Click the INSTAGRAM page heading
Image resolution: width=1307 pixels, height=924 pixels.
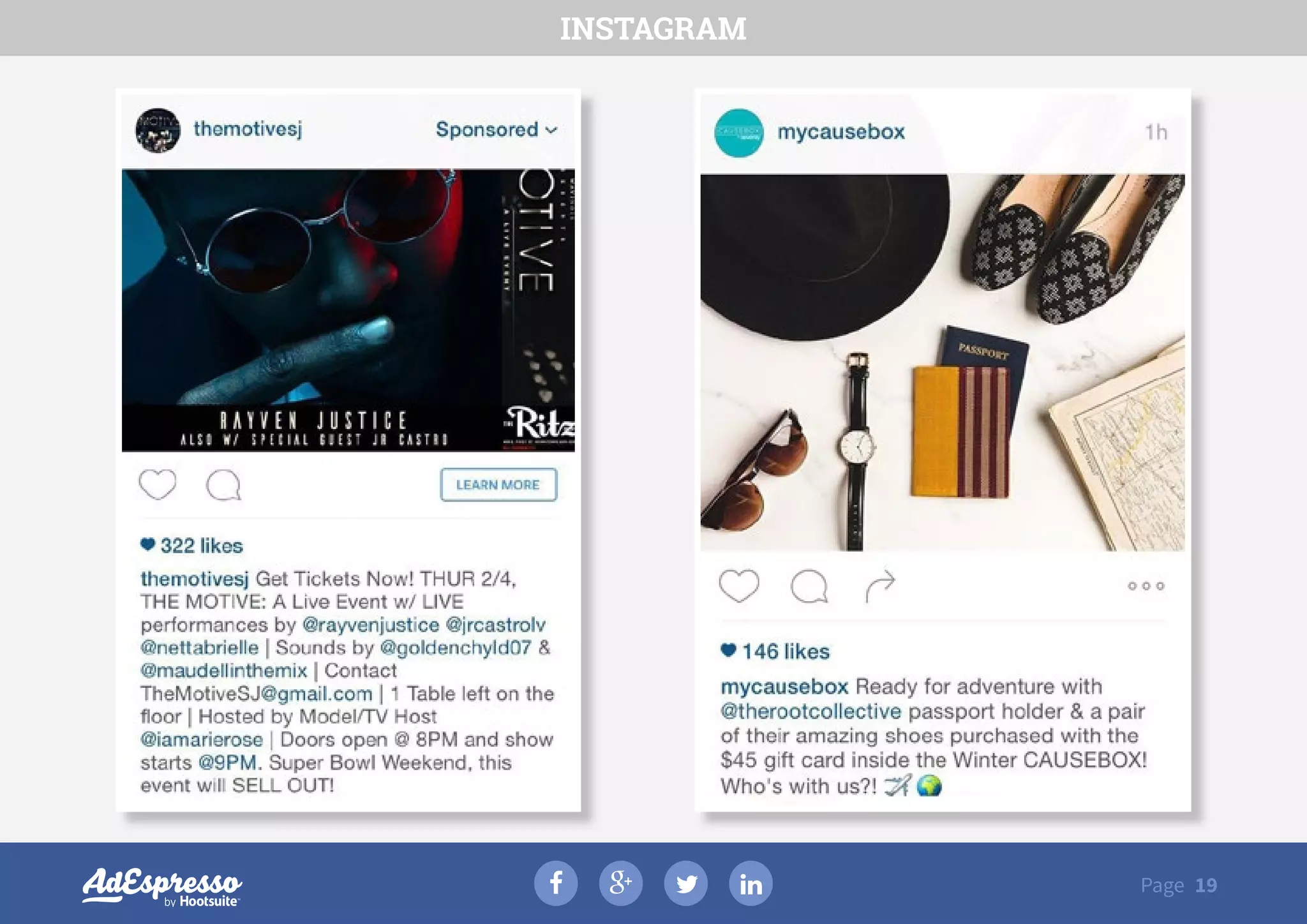pos(653,29)
